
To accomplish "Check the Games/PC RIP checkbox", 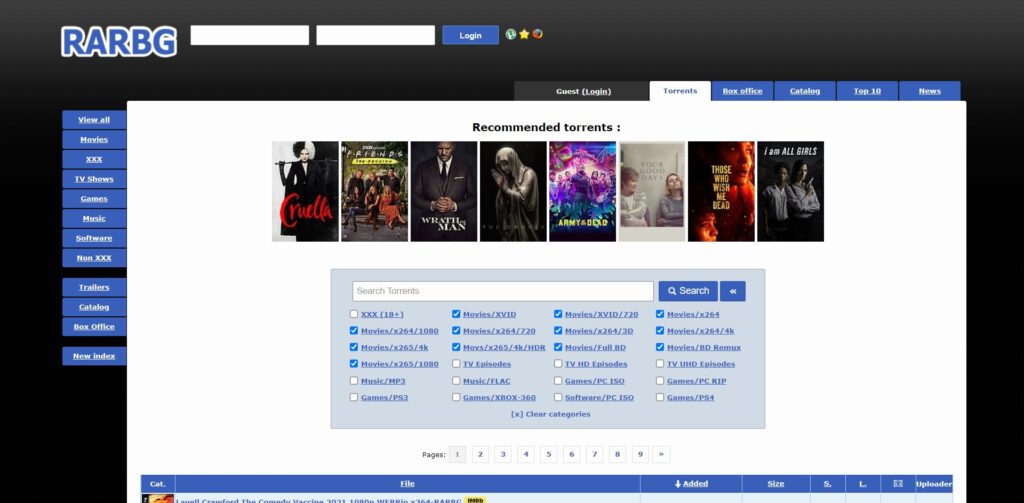I will (660, 381).
